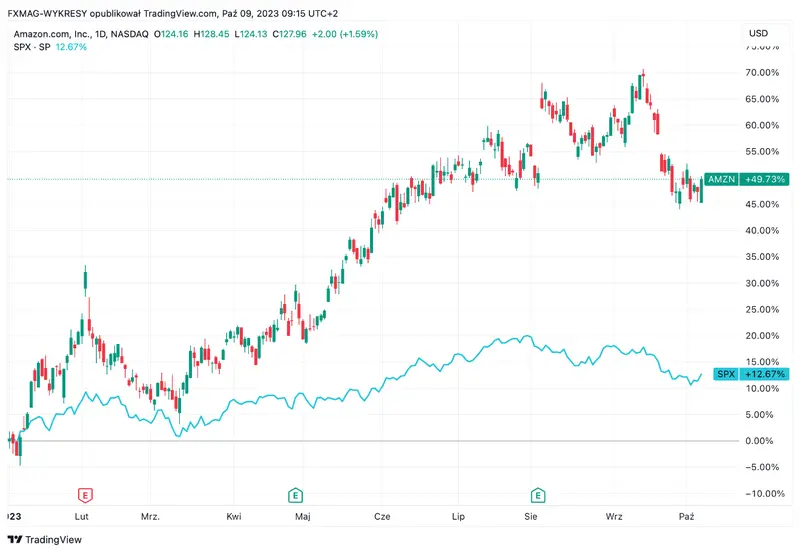Click the 0.00% level on price axis
Viewport: 800px width, 553px height.
[x=764, y=441]
